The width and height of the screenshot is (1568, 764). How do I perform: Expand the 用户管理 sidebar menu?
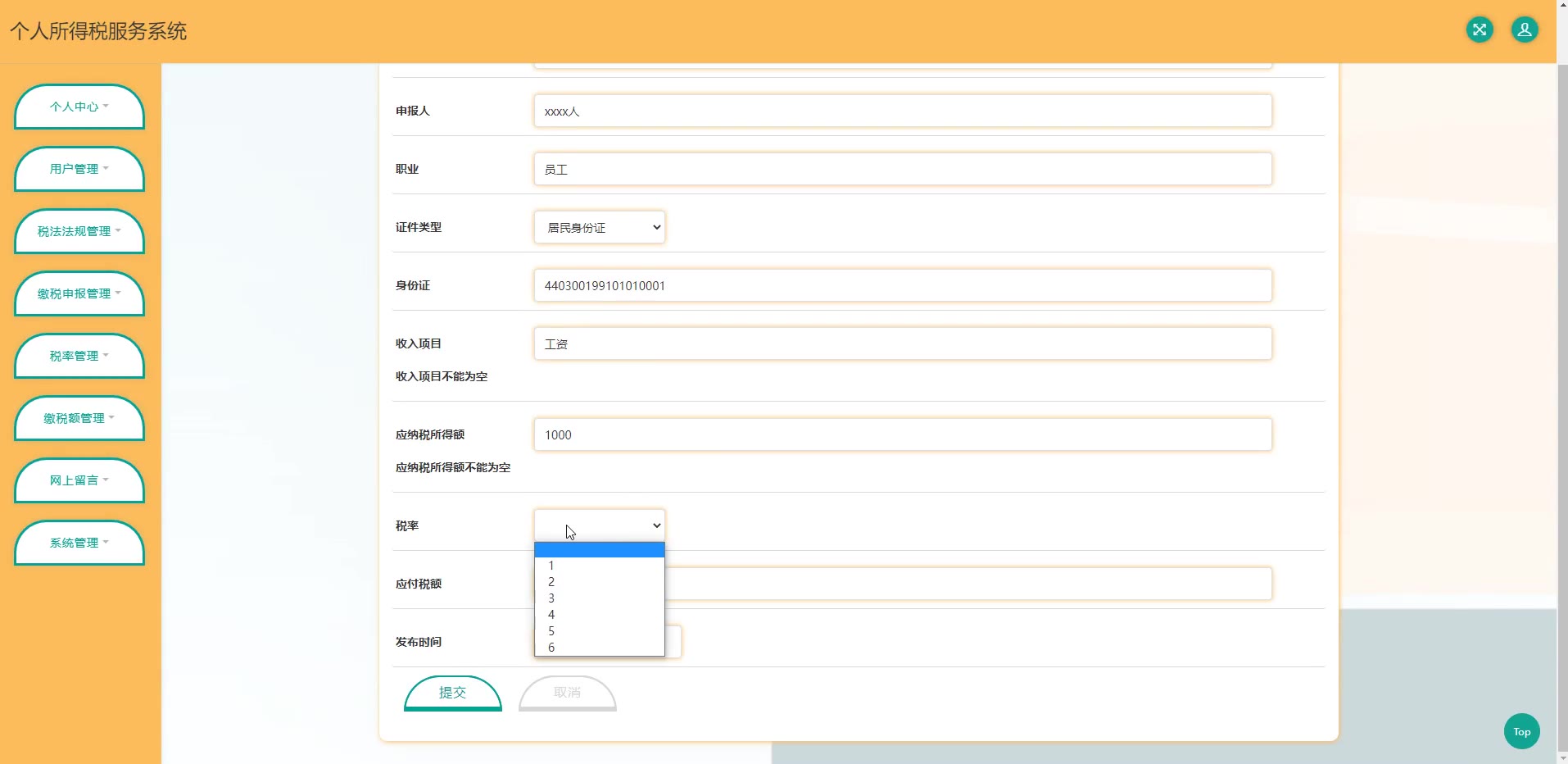tap(79, 169)
